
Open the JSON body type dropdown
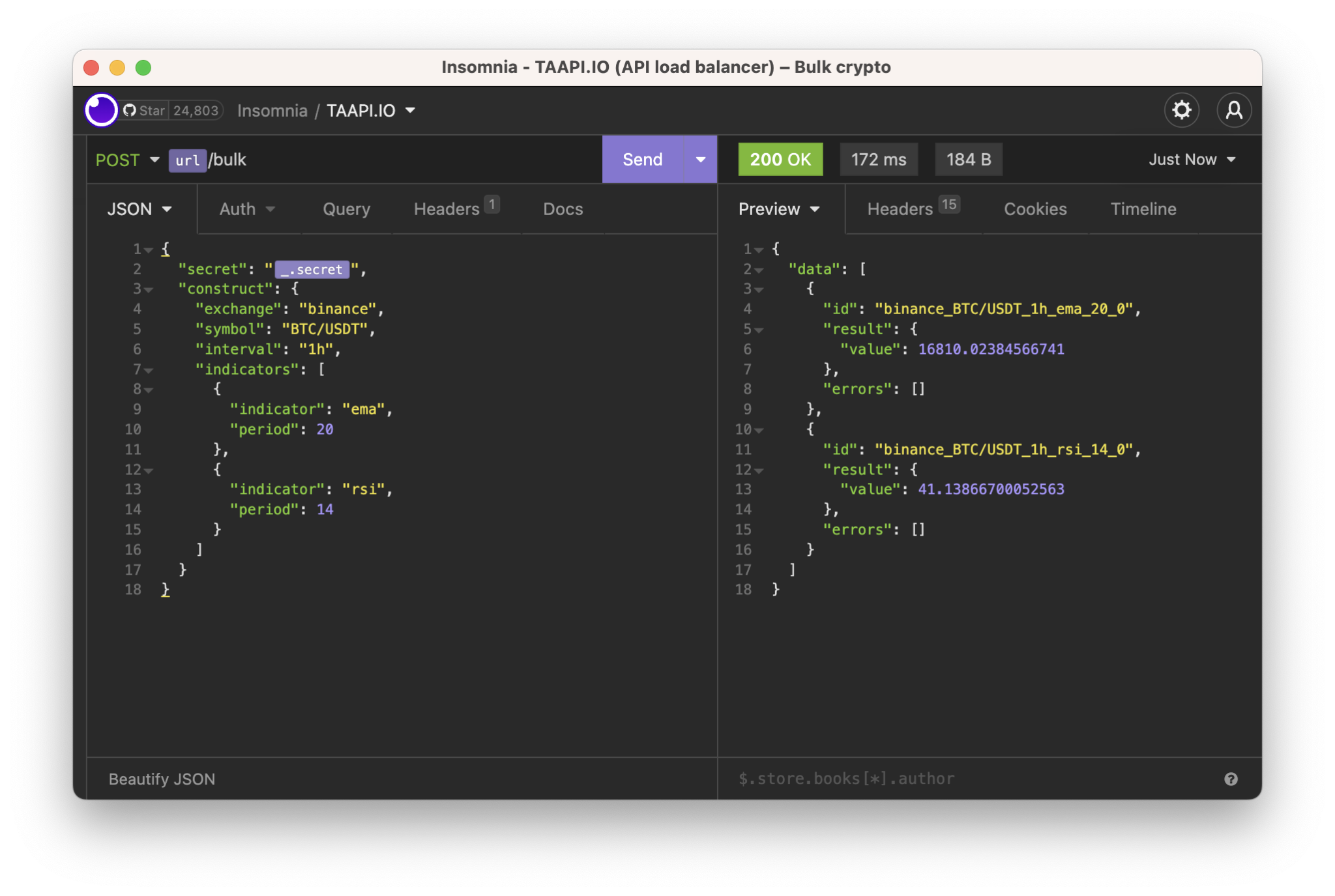point(139,209)
